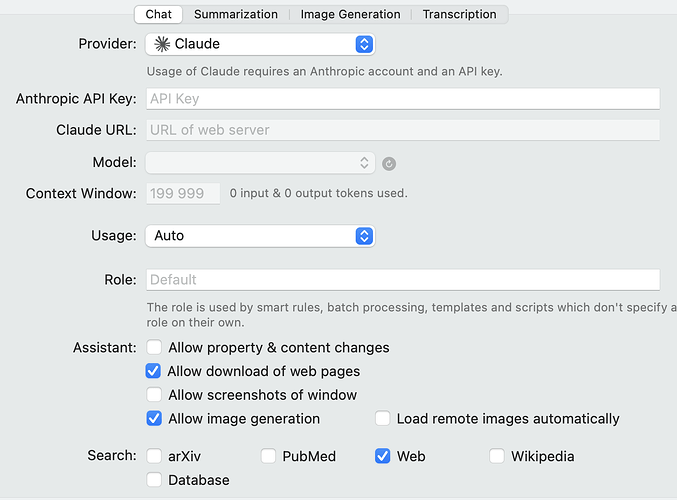Click the Role text field
Screen dimensions: 677x500
[x=403, y=280]
